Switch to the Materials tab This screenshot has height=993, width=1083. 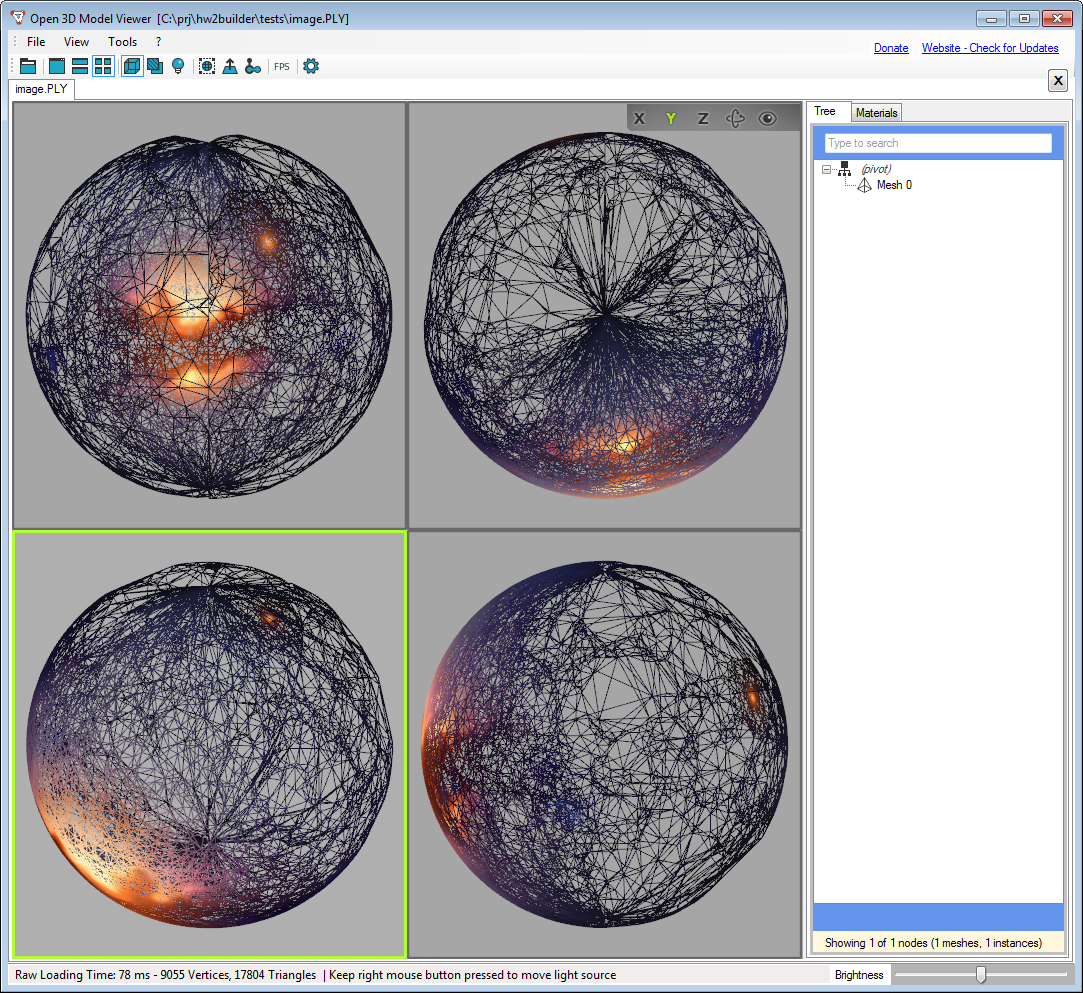(x=876, y=113)
